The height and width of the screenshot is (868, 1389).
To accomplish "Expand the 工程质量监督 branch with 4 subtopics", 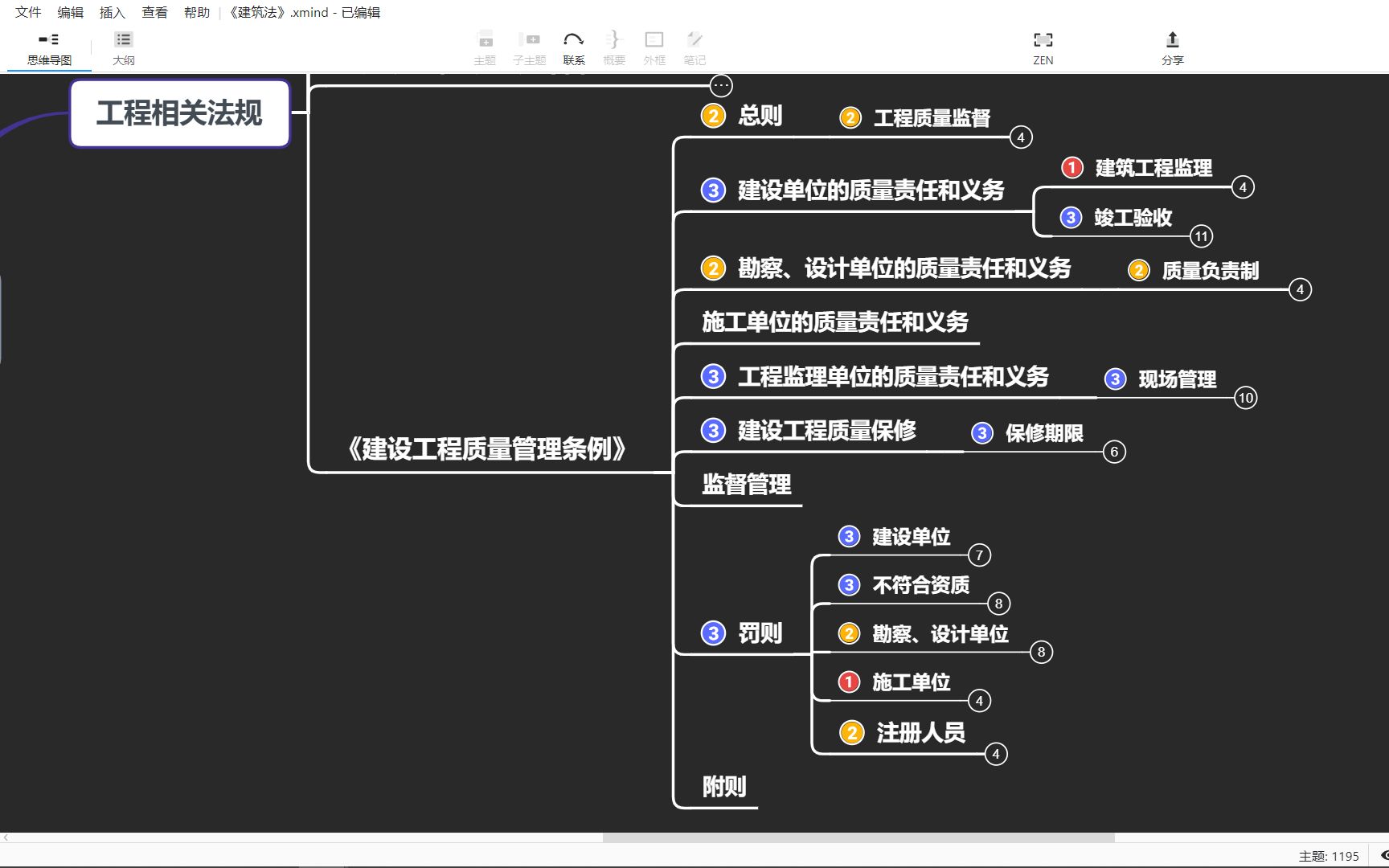I will 1021,137.
